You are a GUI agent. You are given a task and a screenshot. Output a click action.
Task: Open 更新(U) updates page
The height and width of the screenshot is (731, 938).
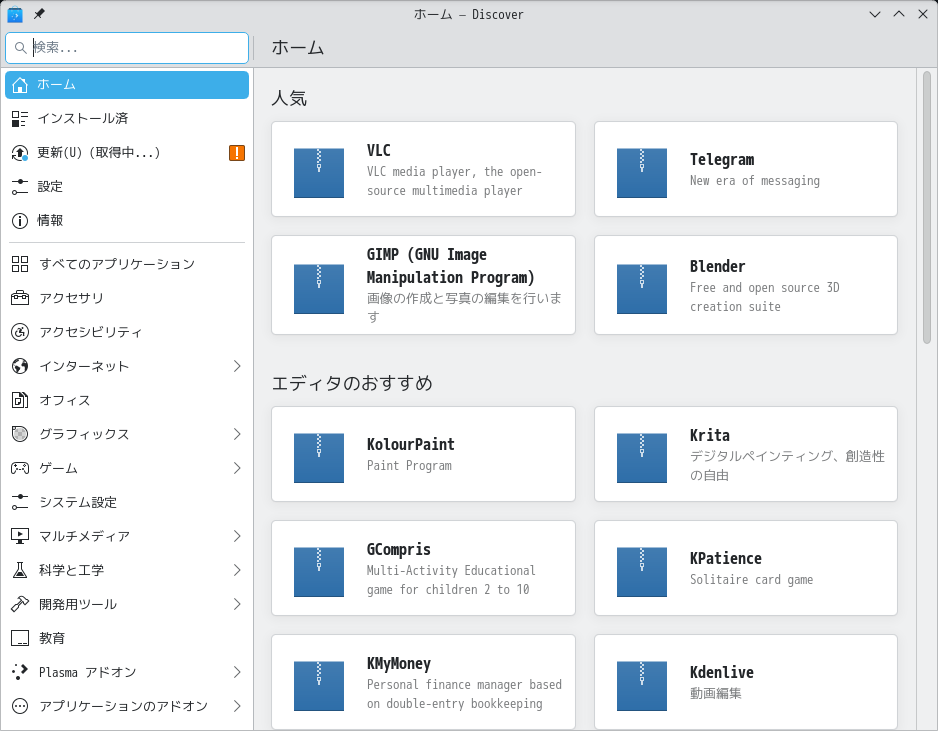tap(127, 153)
